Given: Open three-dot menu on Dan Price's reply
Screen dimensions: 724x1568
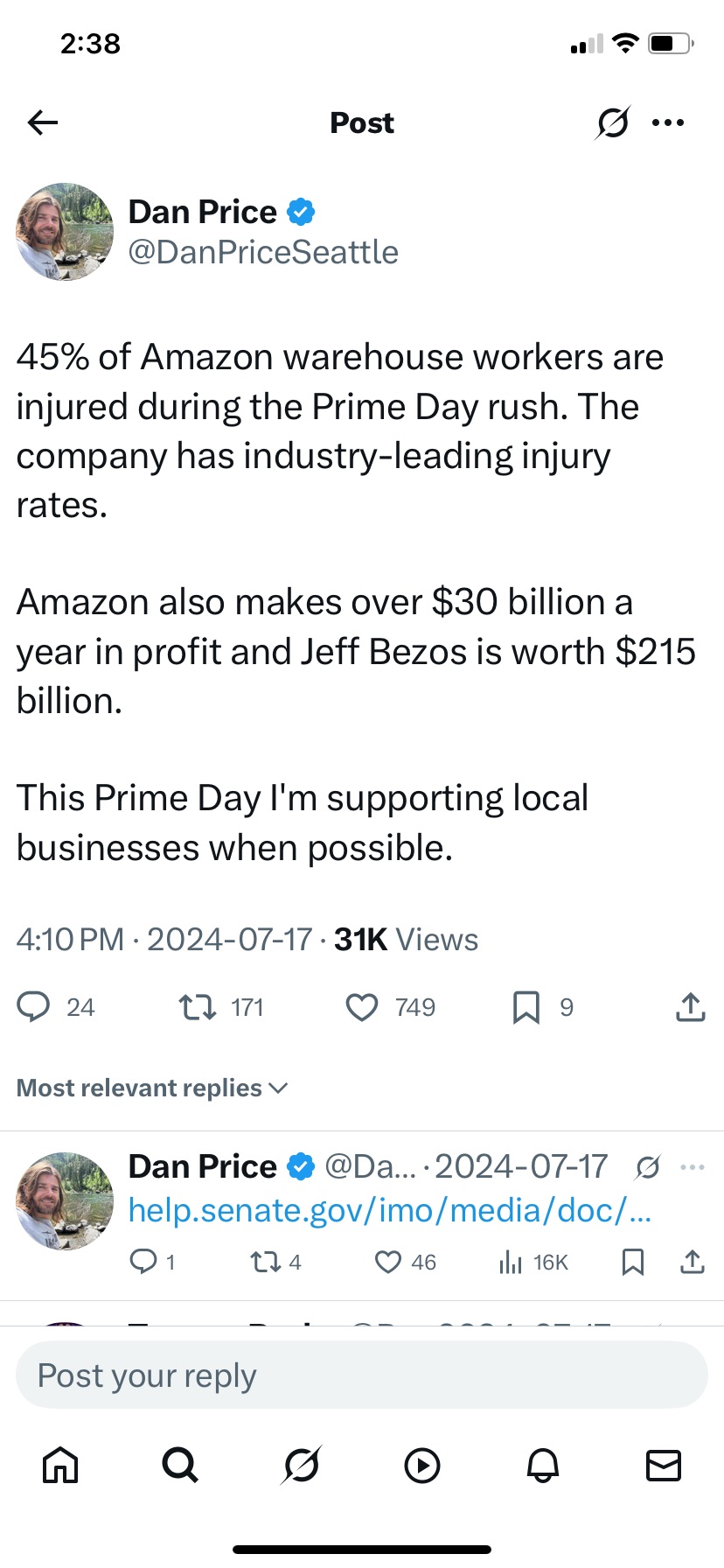Looking at the screenshot, I should point(692,1166).
